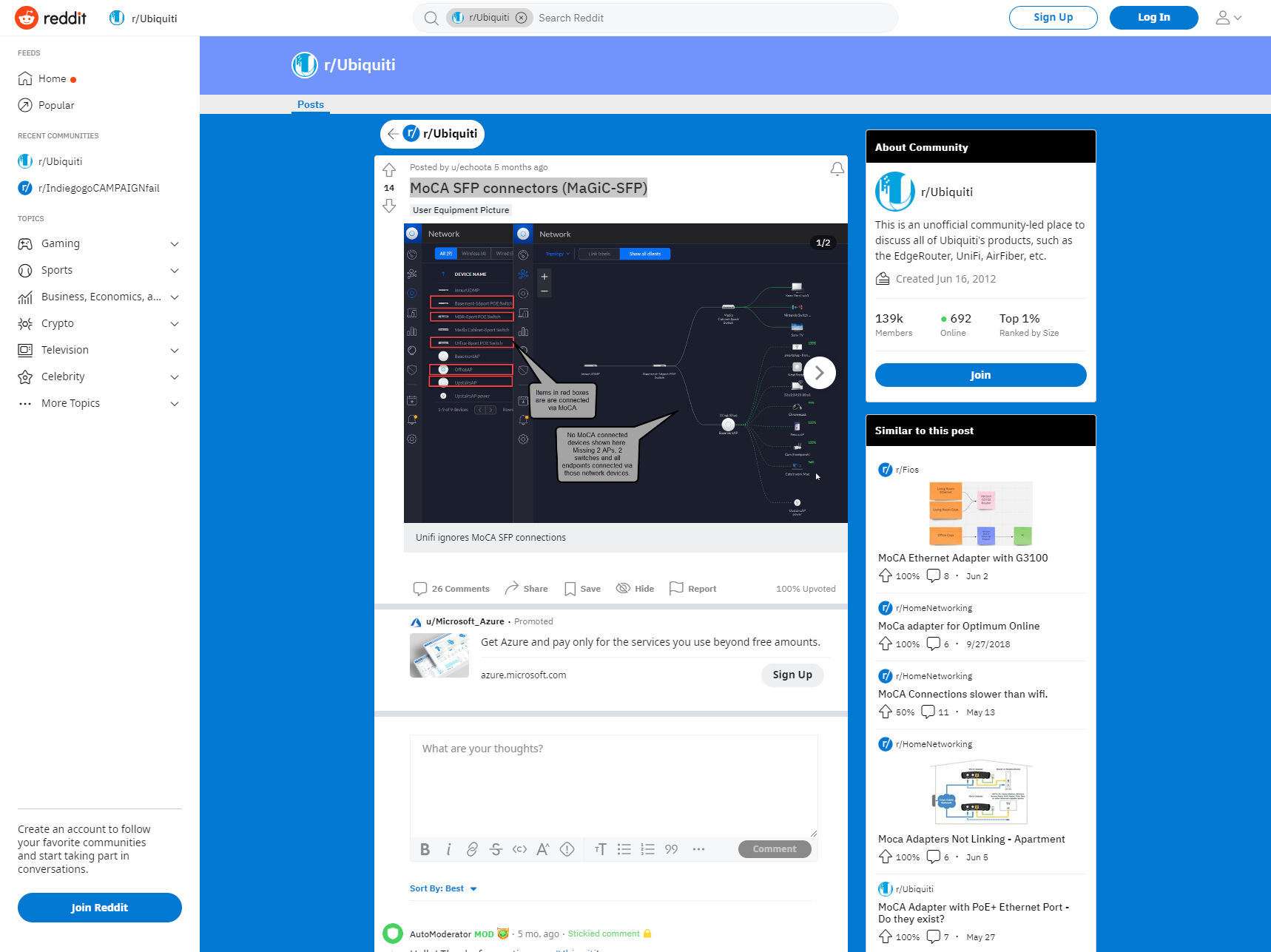Screen dimensions: 1271x952
Task: Save the post
Action: coord(582,589)
